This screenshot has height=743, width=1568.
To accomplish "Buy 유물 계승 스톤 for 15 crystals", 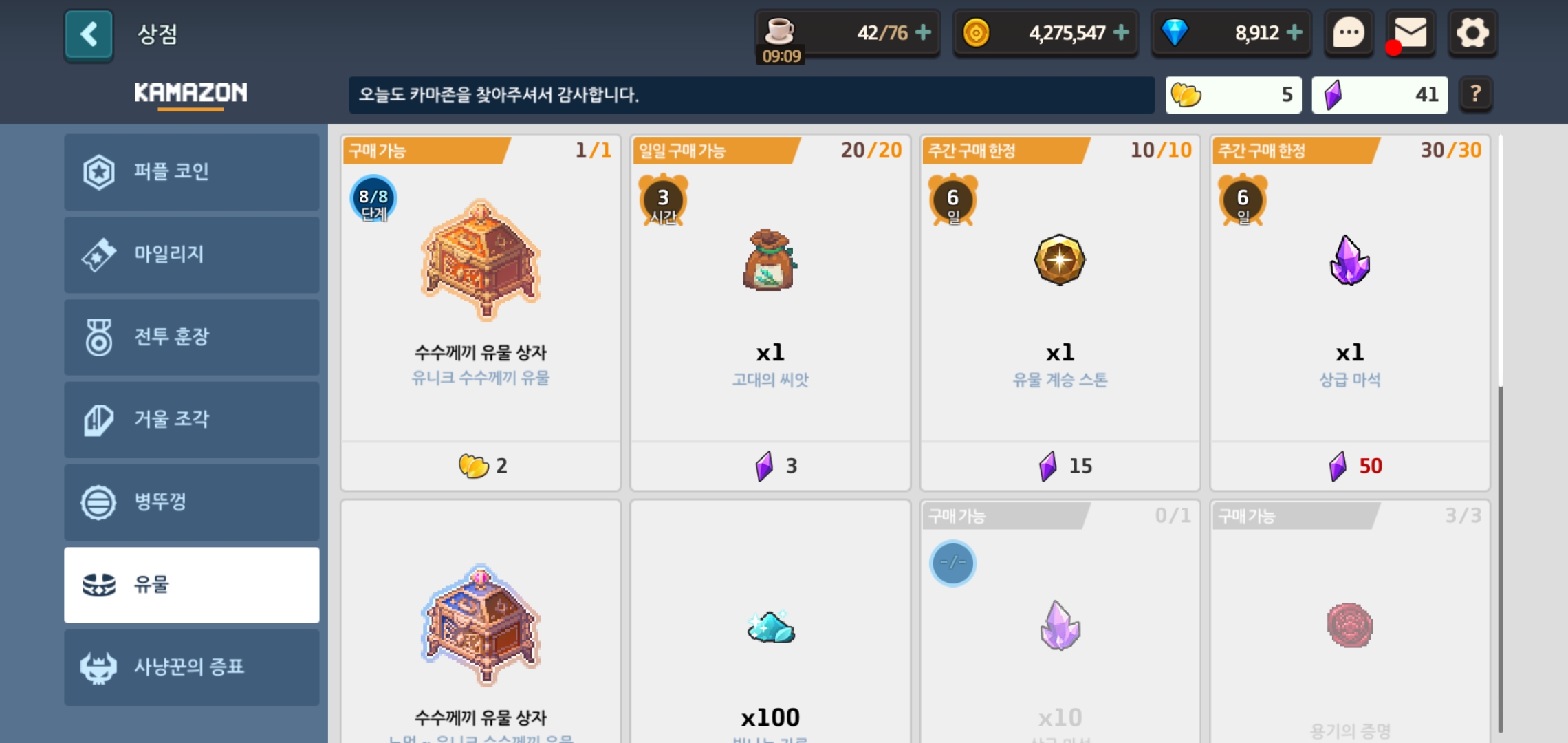I will point(1060,466).
